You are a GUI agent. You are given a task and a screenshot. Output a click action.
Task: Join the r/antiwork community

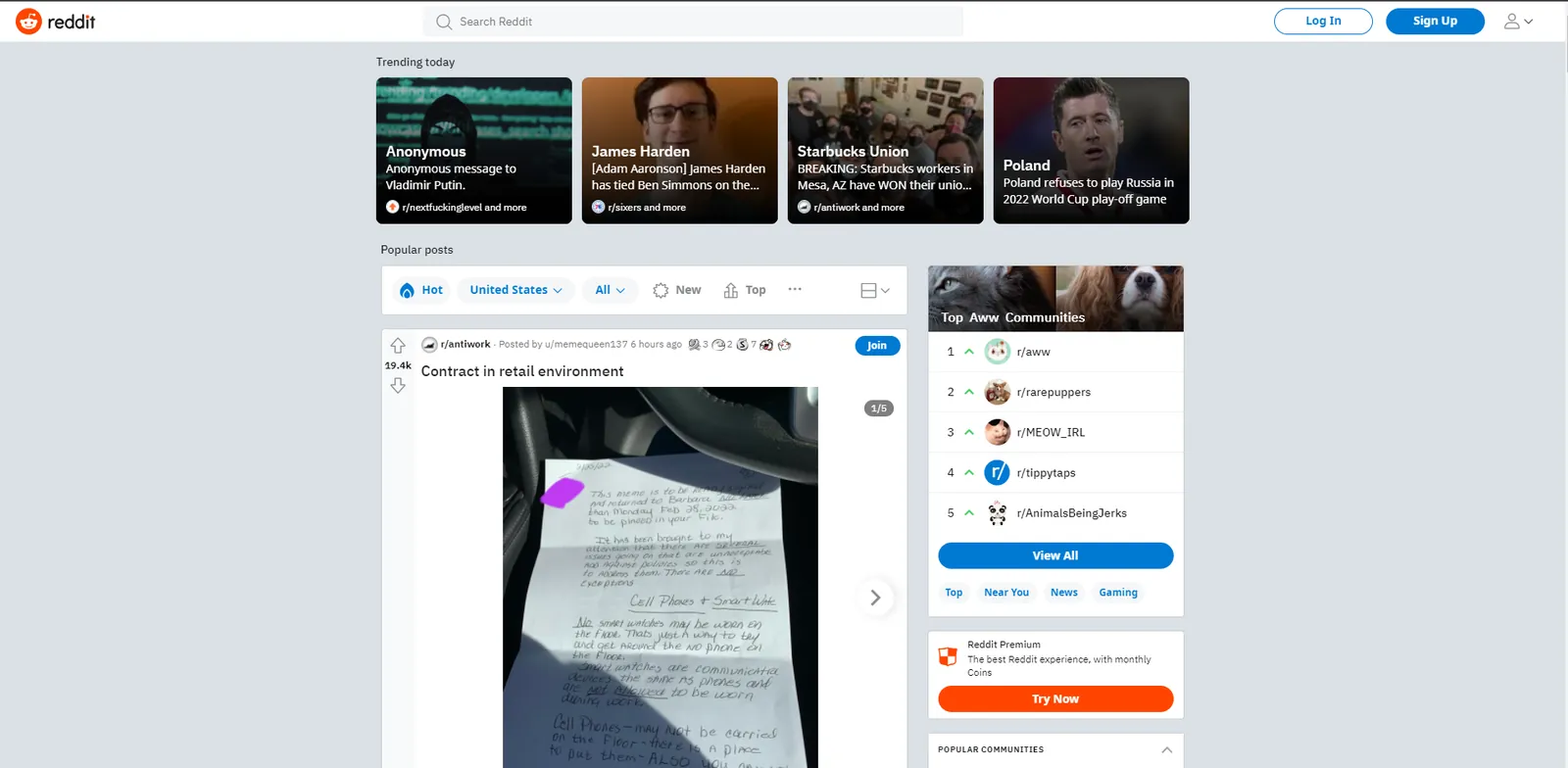pyautogui.click(x=877, y=346)
